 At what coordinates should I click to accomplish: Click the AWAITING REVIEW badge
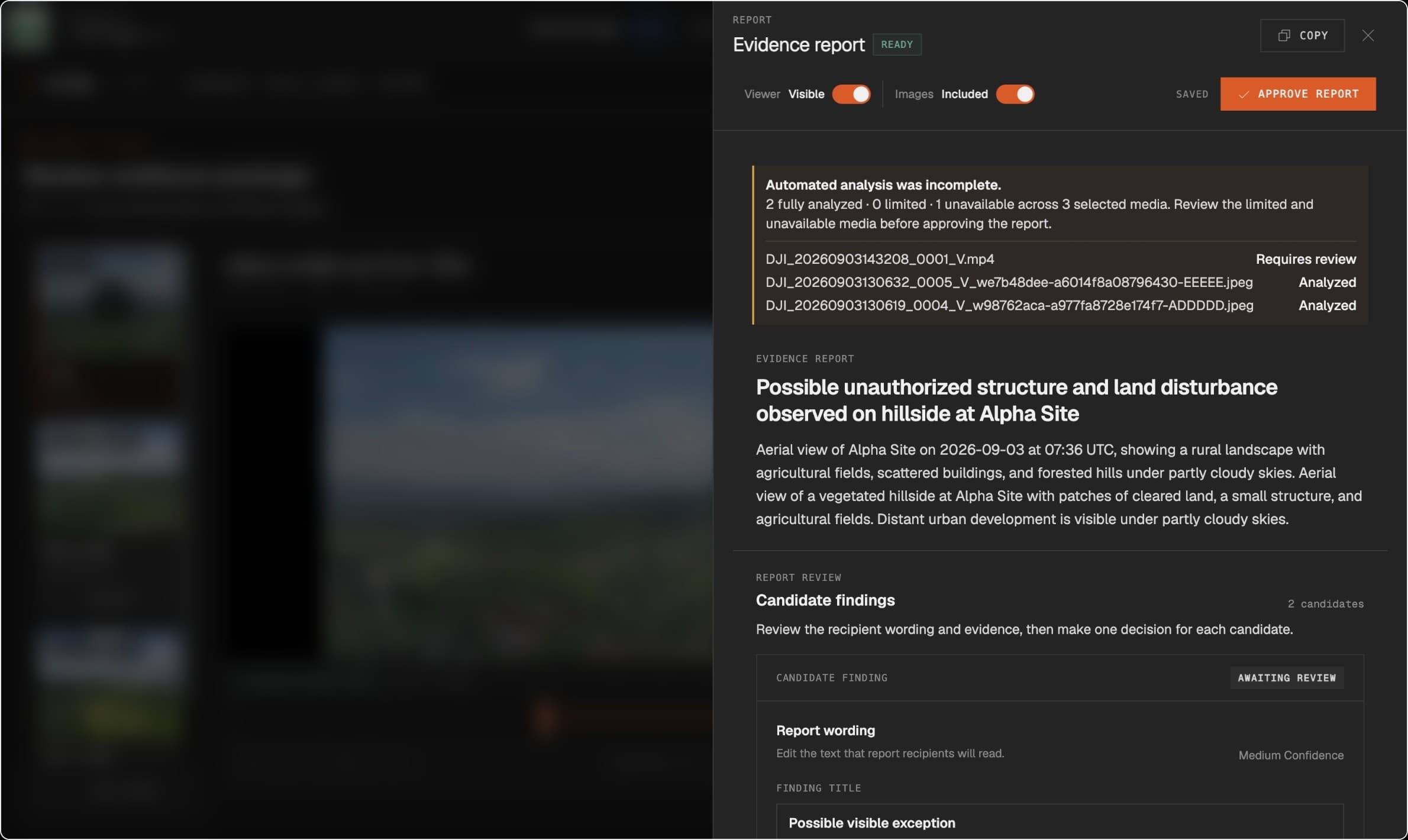(1287, 678)
